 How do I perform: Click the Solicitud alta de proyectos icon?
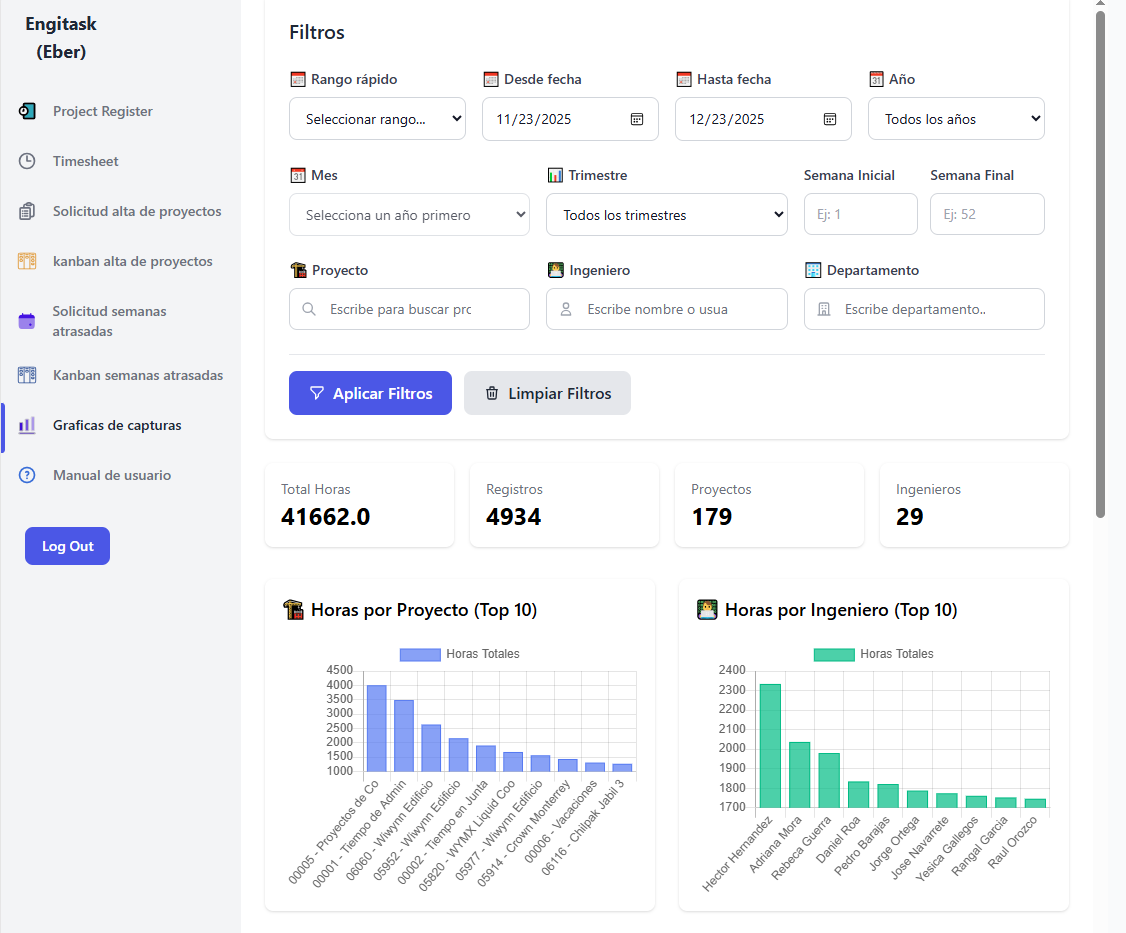(27, 211)
